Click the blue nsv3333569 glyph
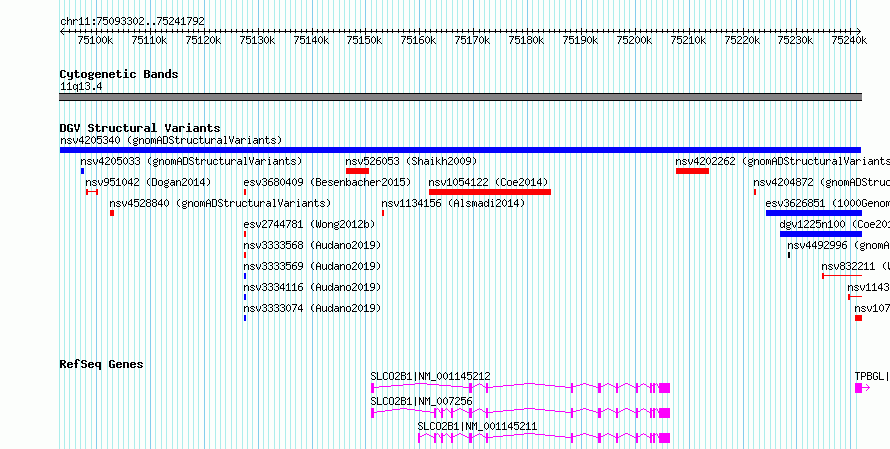Viewport: 890px width, 449px height. (x=245, y=276)
